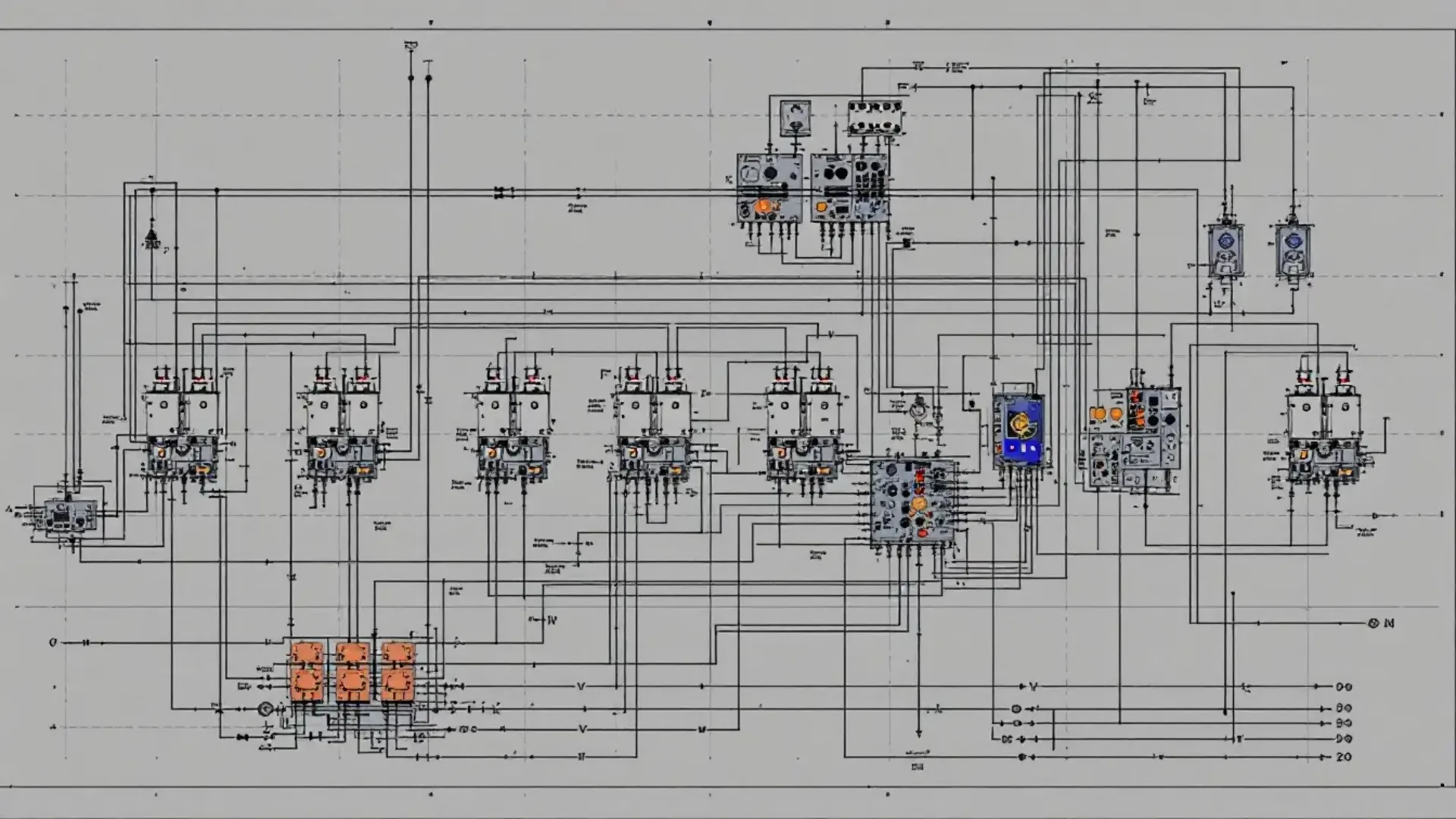The width and height of the screenshot is (1456, 819).
Task: Click the O terminal label at bottom left
Action: point(53,642)
